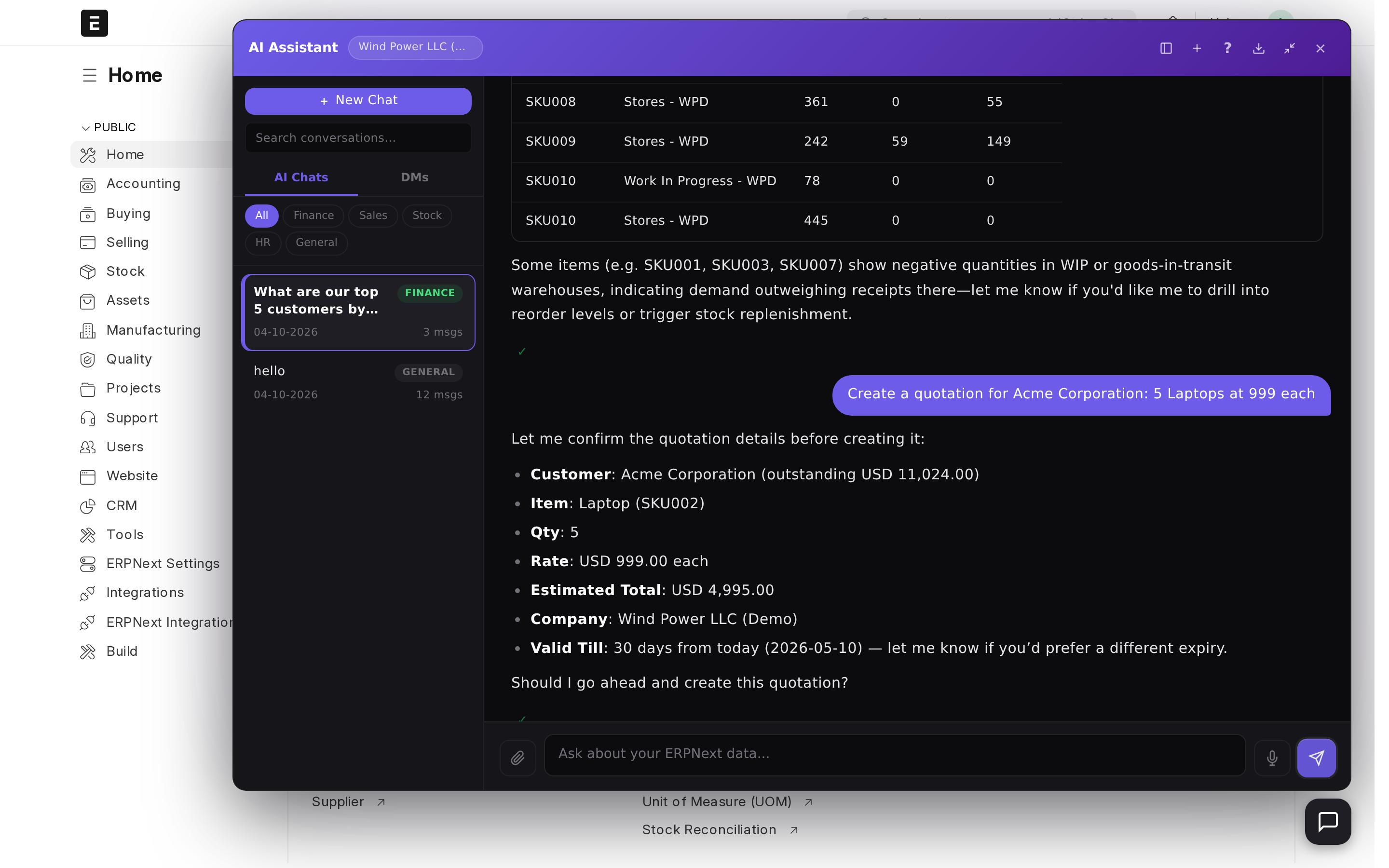Toggle the hamburger menu next to Home
The width and height of the screenshot is (1389, 868).
coord(90,75)
